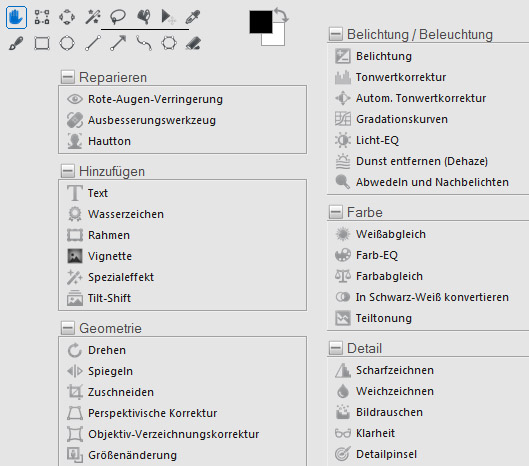Viewport: 529px width, 466px height.
Task: Select the Ellipse drawing tool
Action: tap(67, 43)
